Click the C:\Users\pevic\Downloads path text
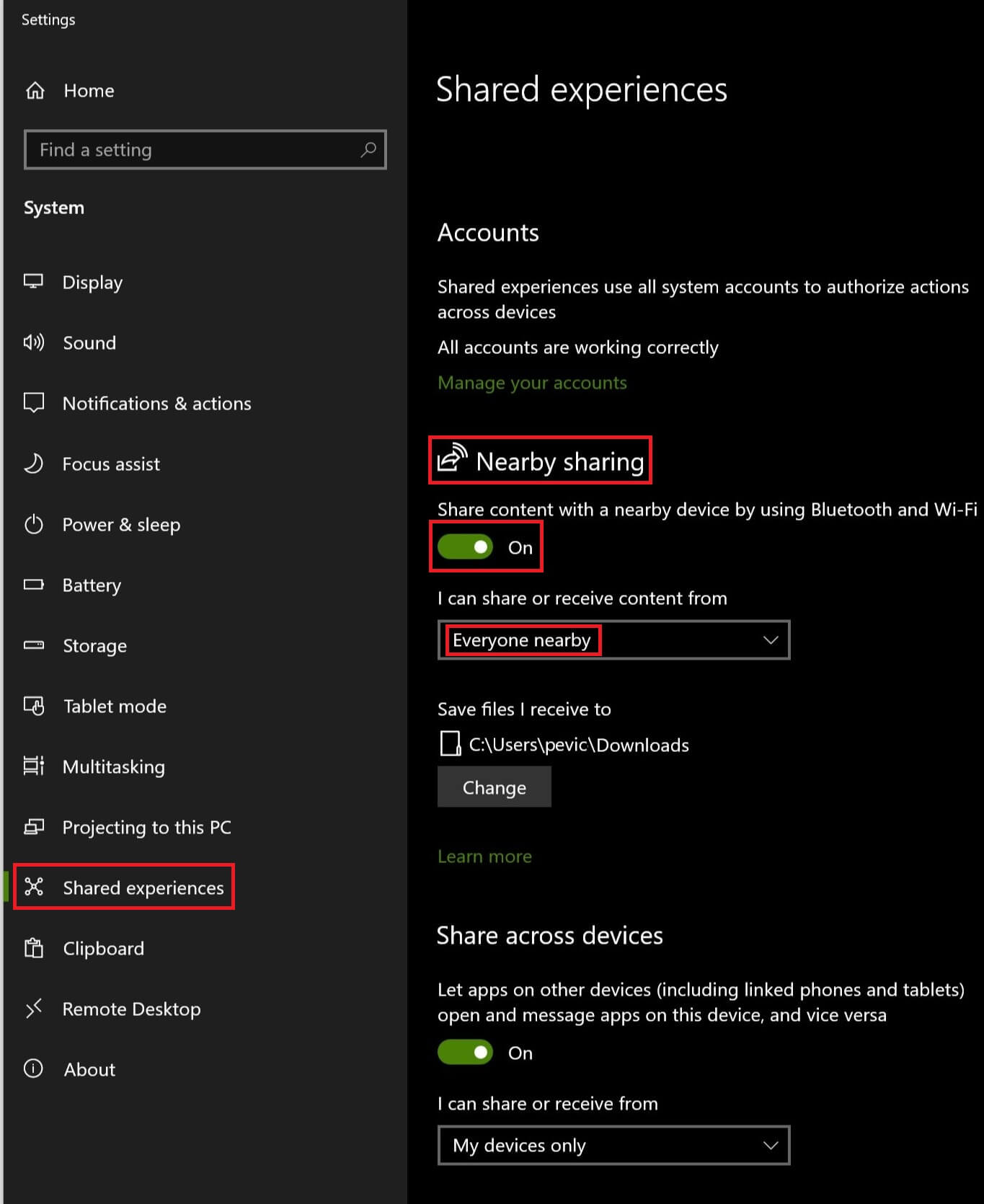 (x=579, y=745)
